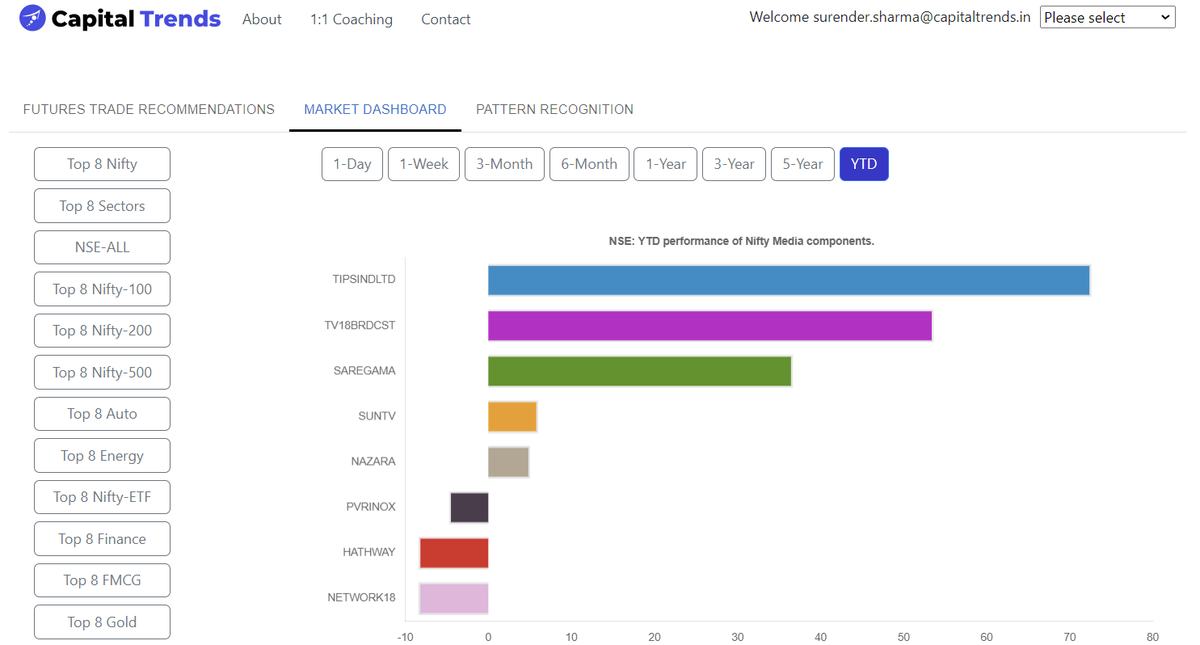The image size is (1200, 645).
Task: Show Top 8 Nifty-100 stocks
Action: 102,289
